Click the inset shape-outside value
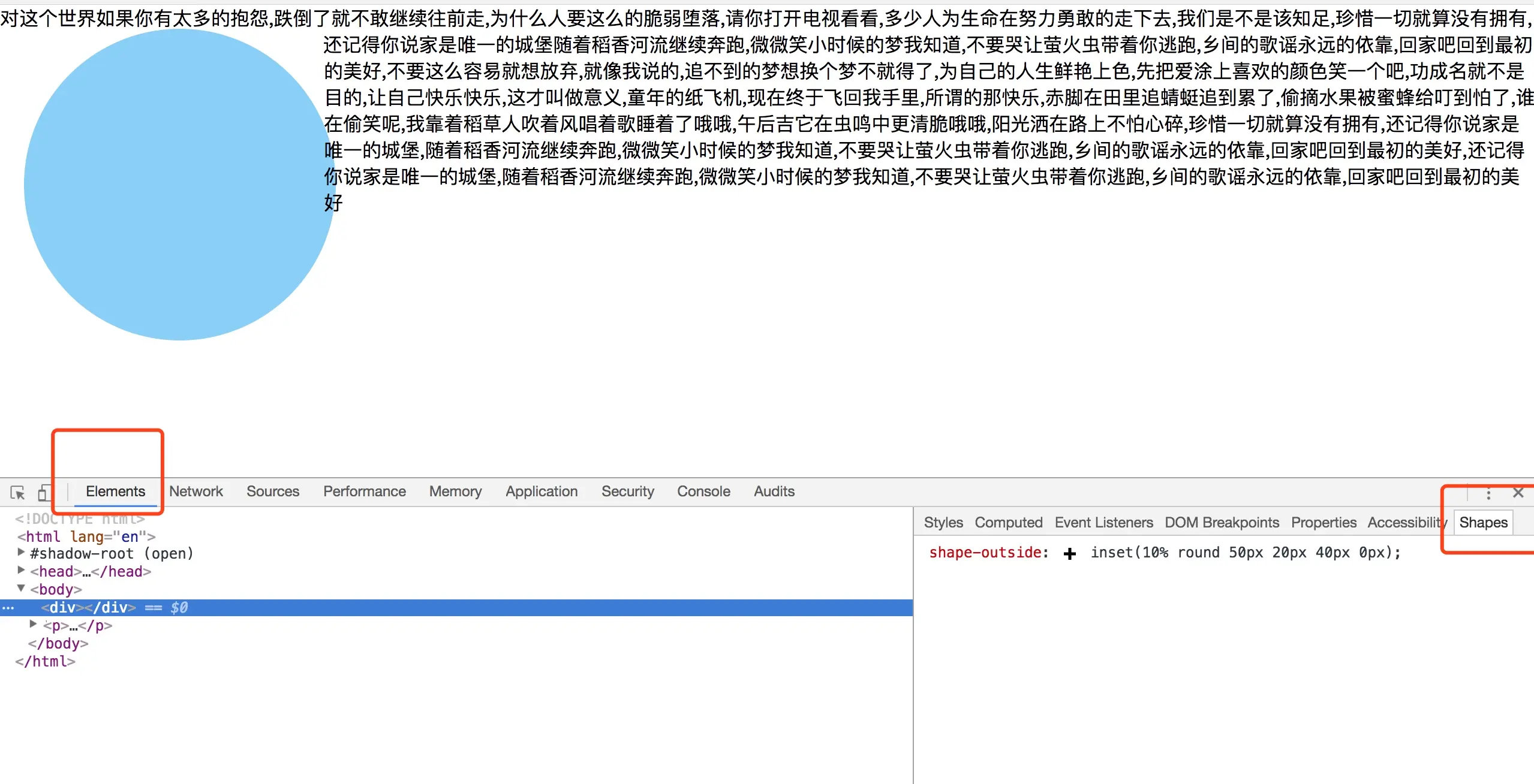This screenshot has height=784, width=1534. click(x=1245, y=553)
